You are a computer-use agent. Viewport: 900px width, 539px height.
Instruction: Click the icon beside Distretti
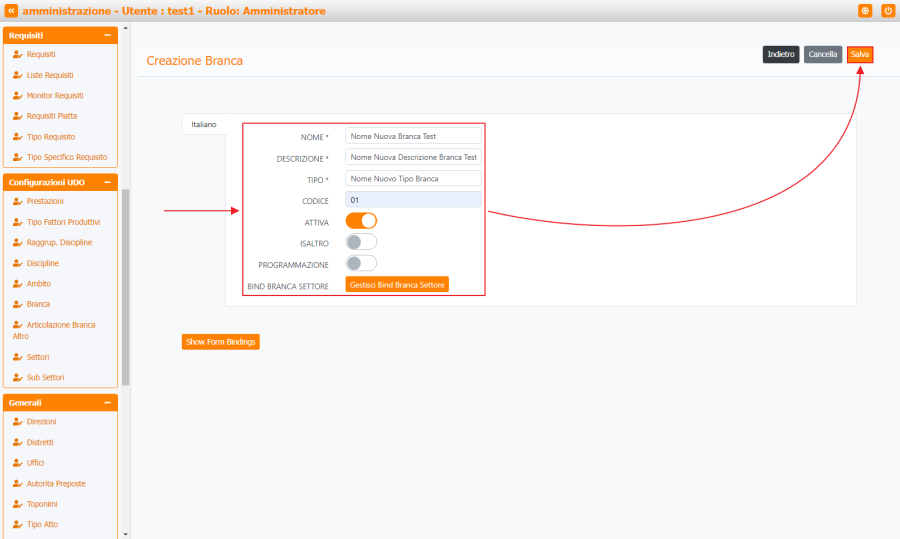pos(17,442)
